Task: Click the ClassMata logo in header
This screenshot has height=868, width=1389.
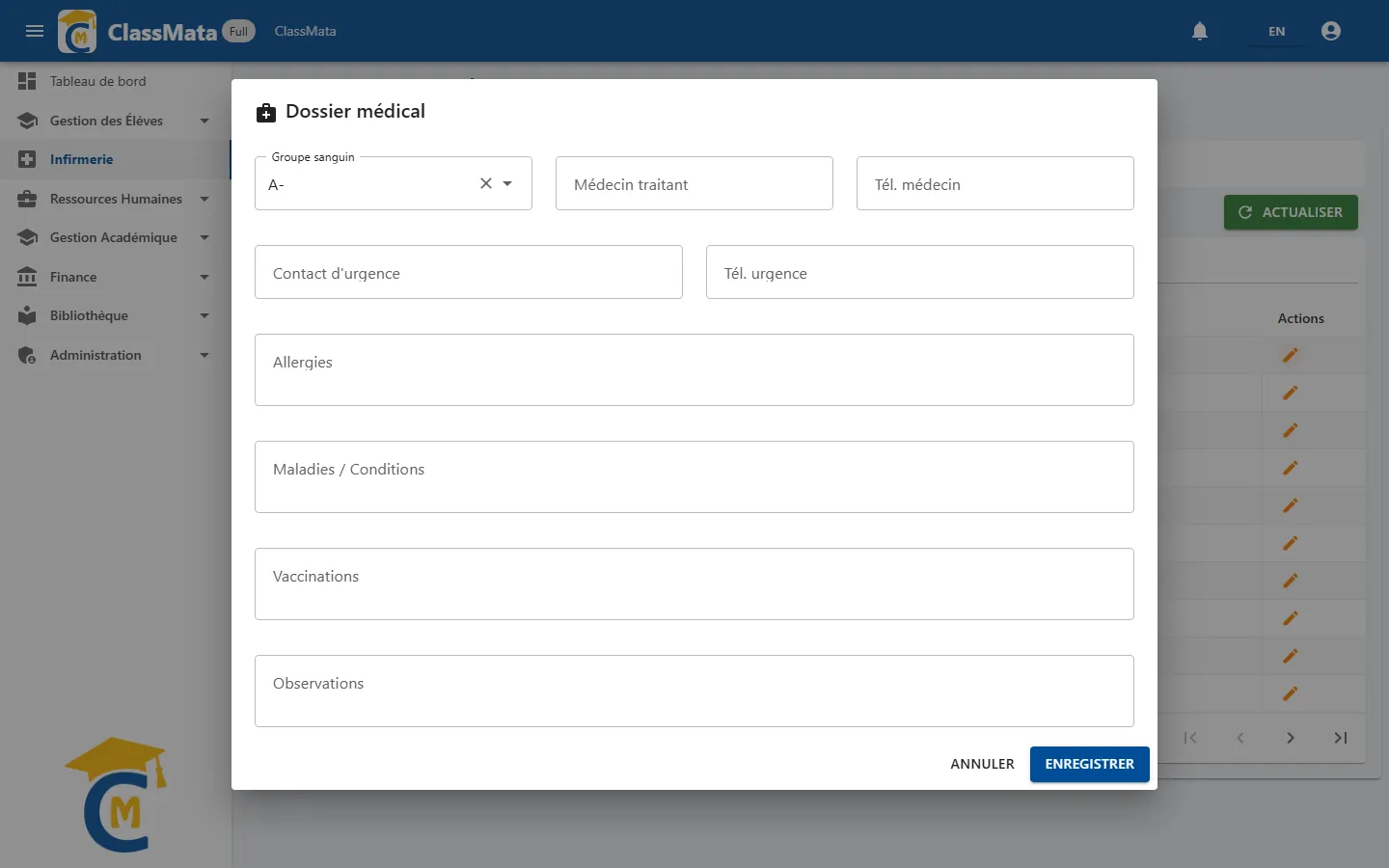Action: 77,31
